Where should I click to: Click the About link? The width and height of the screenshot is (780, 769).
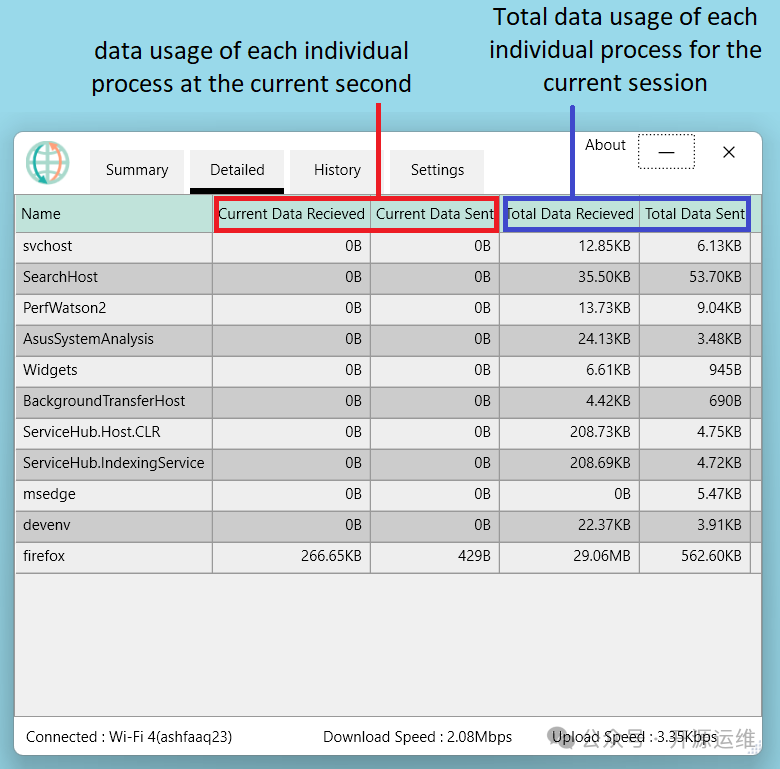(x=605, y=145)
